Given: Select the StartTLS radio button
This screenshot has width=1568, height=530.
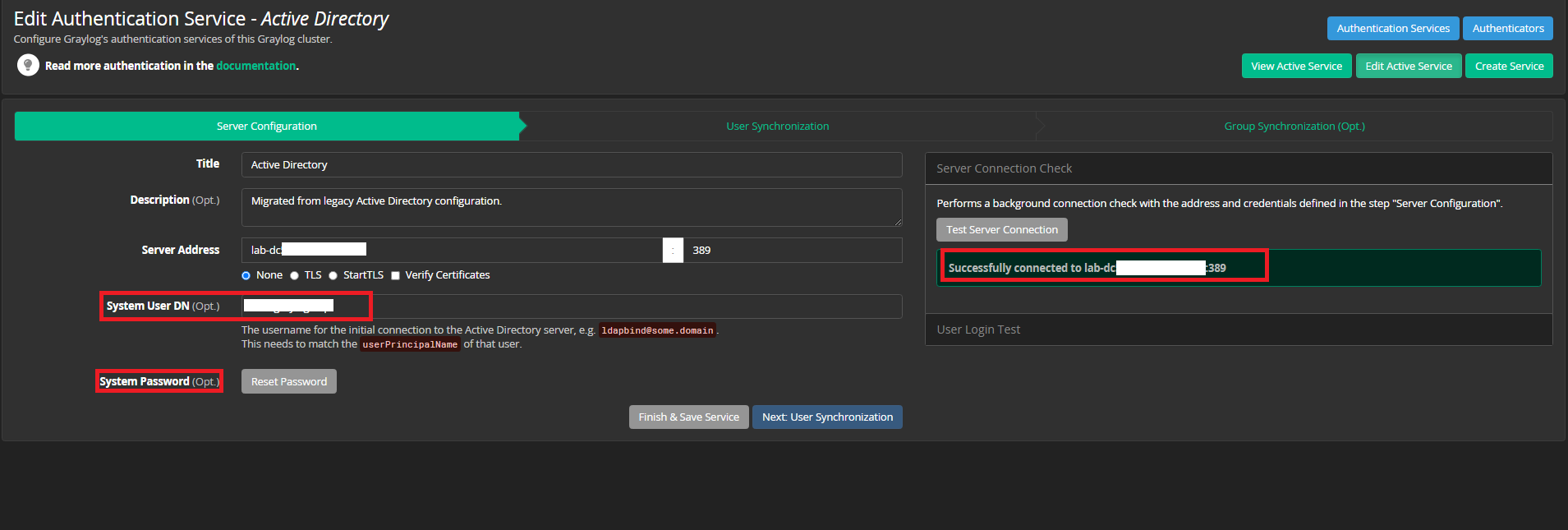Looking at the screenshot, I should point(333,275).
